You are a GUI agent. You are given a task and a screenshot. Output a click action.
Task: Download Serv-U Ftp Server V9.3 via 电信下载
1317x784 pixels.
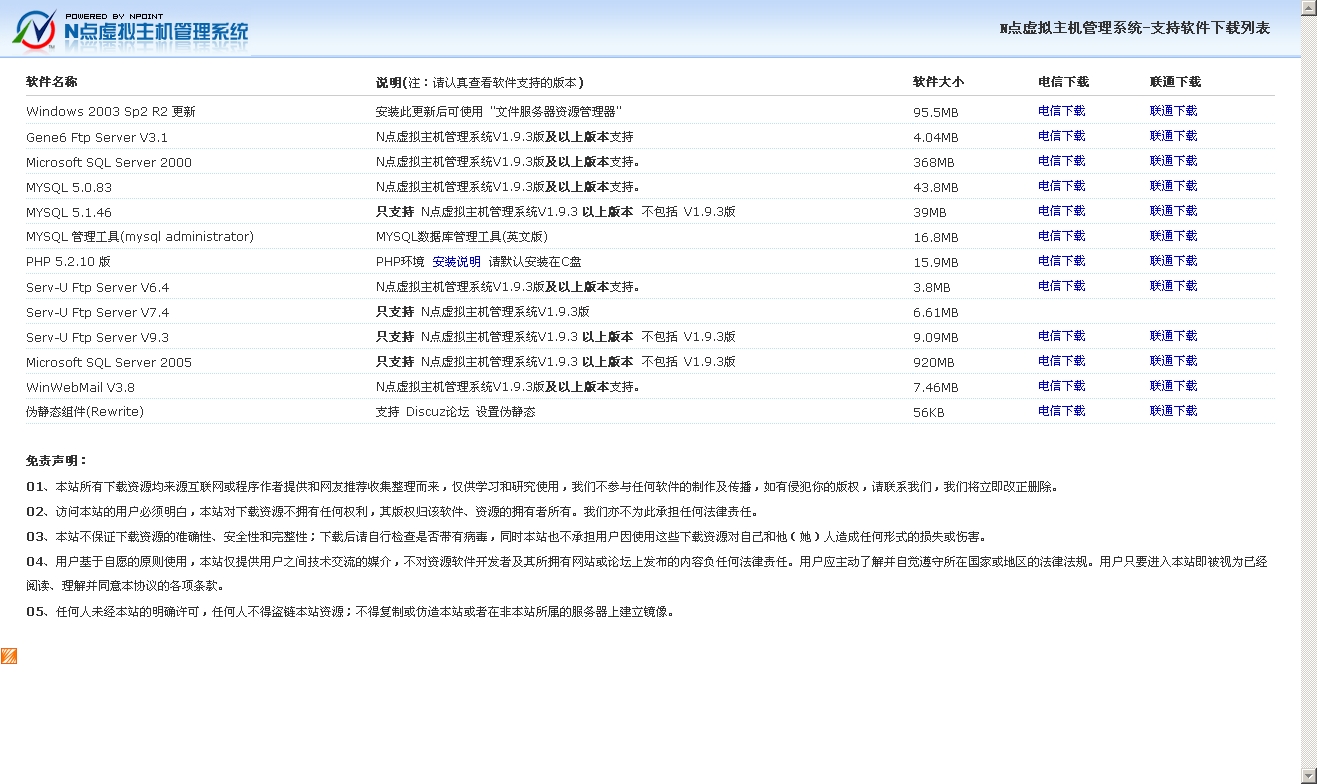[1061, 336]
